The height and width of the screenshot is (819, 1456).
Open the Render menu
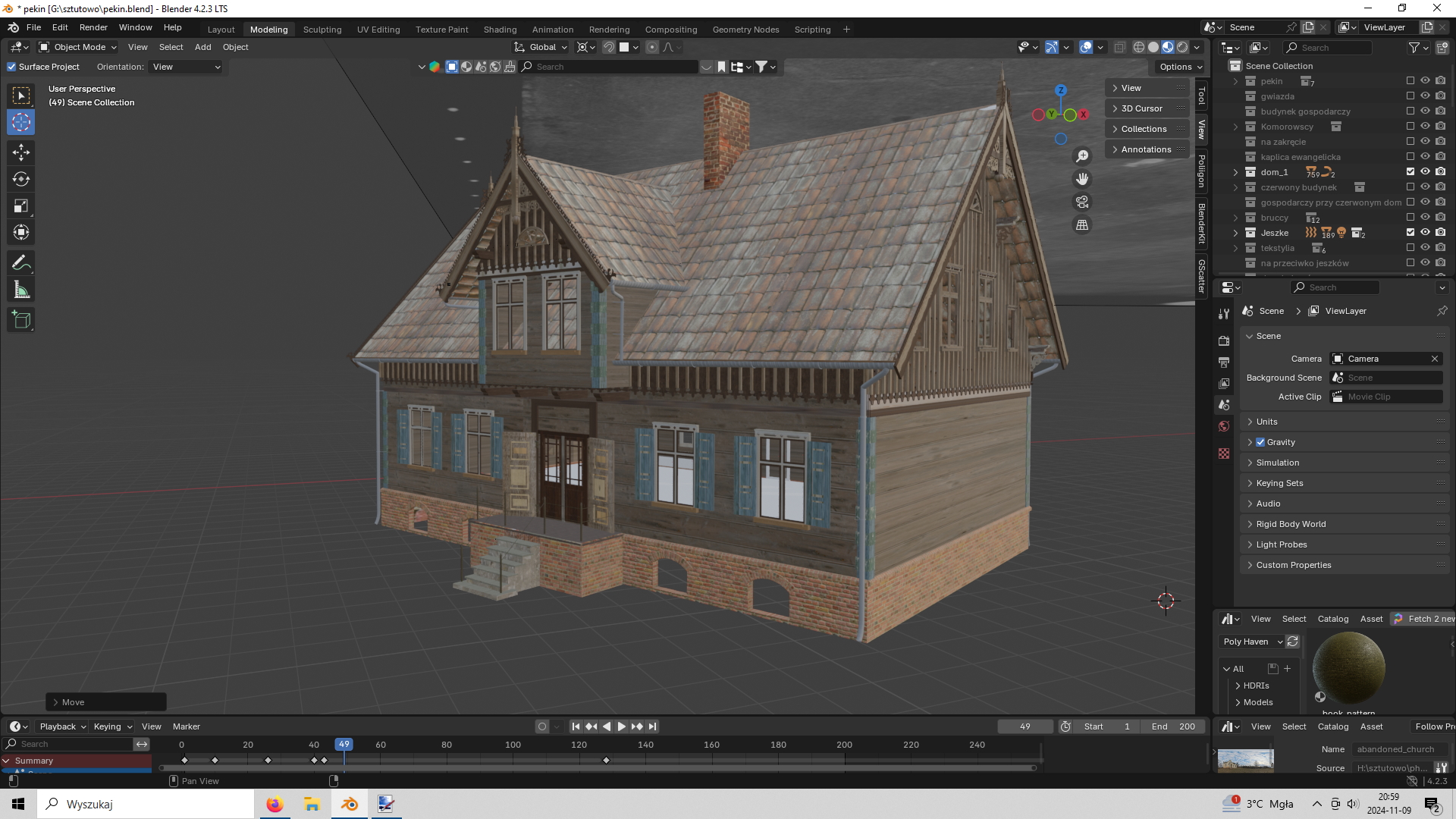pos(93,27)
